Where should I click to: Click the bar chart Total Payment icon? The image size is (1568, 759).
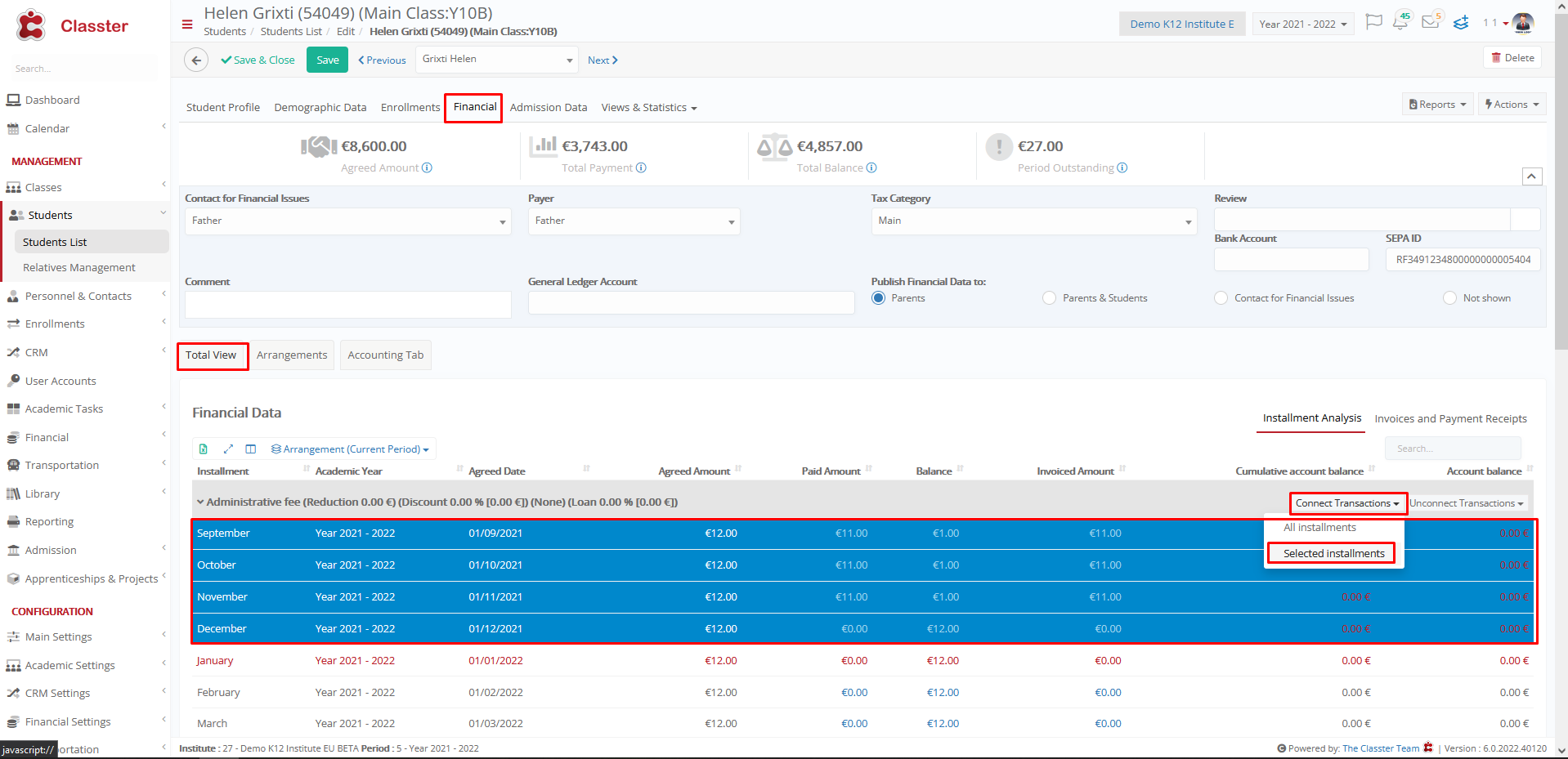[x=543, y=146]
